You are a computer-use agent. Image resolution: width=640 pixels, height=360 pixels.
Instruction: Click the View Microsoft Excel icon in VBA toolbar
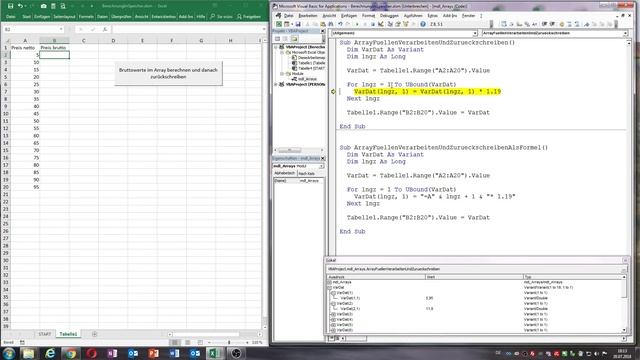pos(279,24)
